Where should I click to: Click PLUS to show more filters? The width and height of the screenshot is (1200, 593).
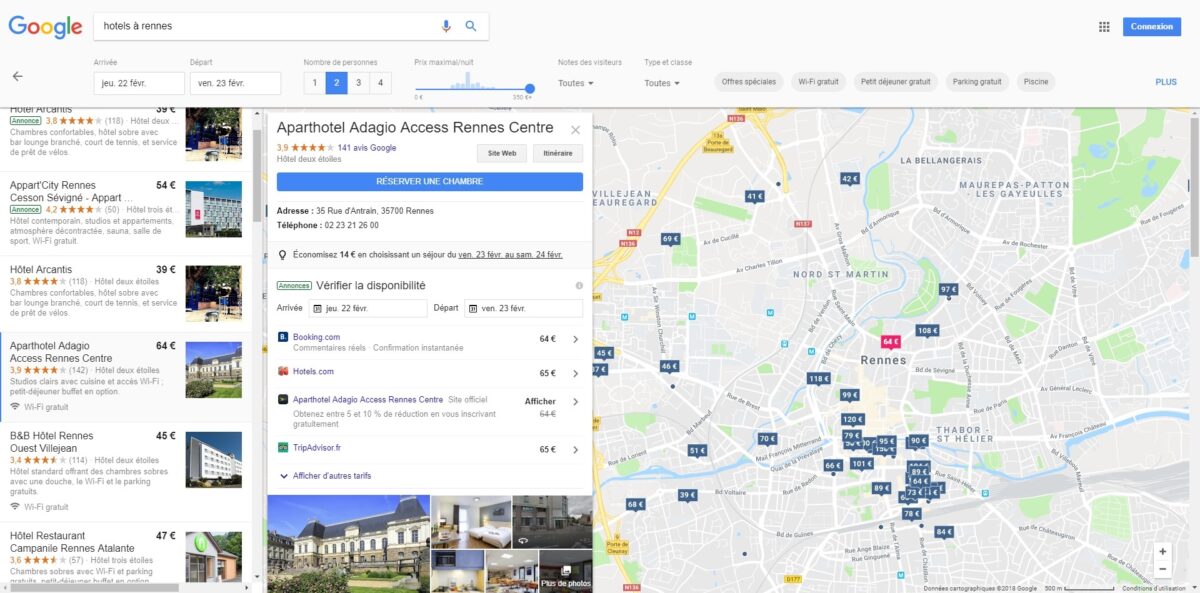(1165, 82)
